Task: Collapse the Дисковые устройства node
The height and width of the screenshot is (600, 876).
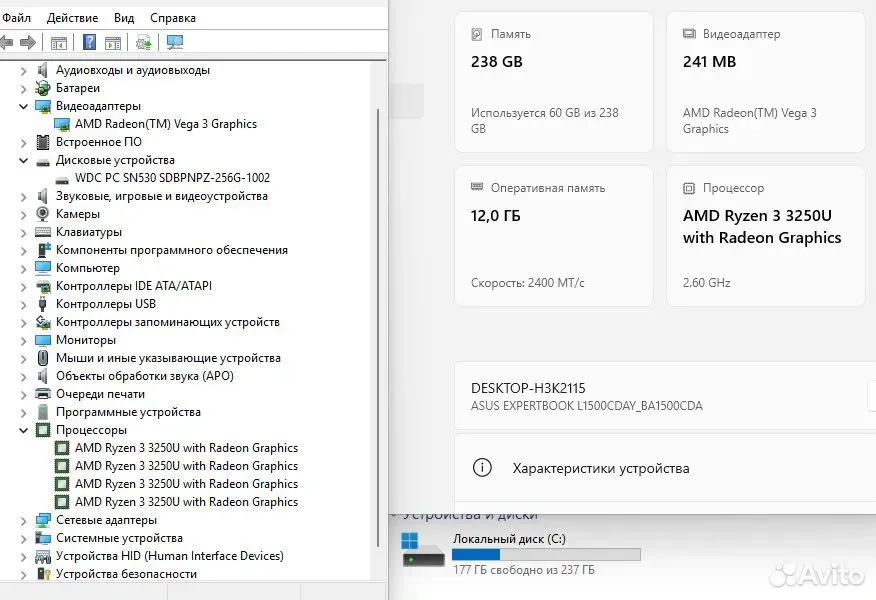Action: point(23,160)
